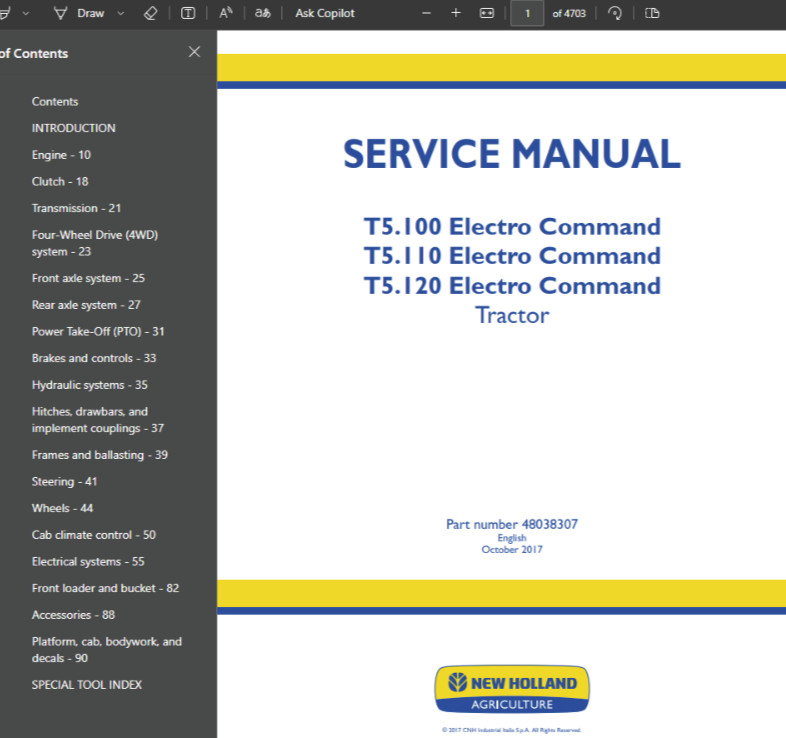Viewport: 786px width, 738px height.
Task: Go to Front loader and bucket - 82
Action: coord(105,588)
